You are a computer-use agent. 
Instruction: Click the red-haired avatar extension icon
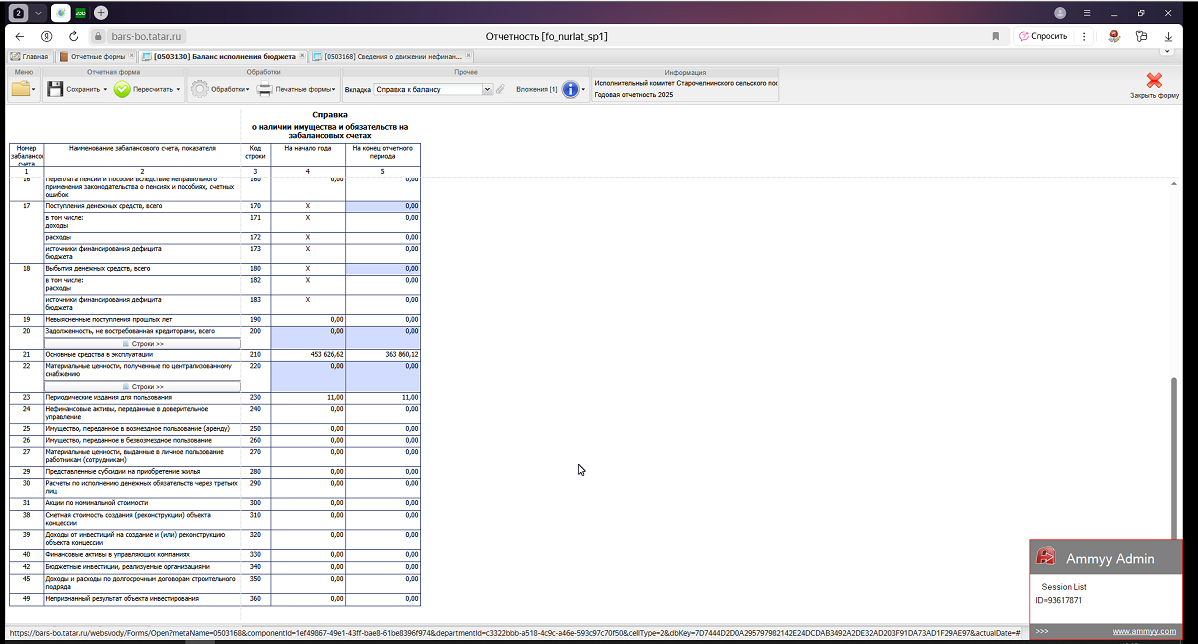pyautogui.click(x=1114, y=36)
